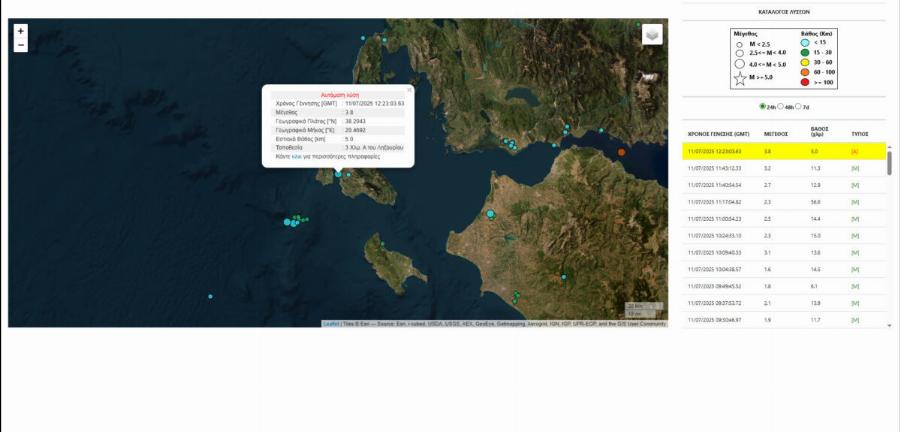Screen dimensions: 900x432
Task: Click the cyan marker below the popup tip
Action: pyautogui.click(x=338, y=174)
